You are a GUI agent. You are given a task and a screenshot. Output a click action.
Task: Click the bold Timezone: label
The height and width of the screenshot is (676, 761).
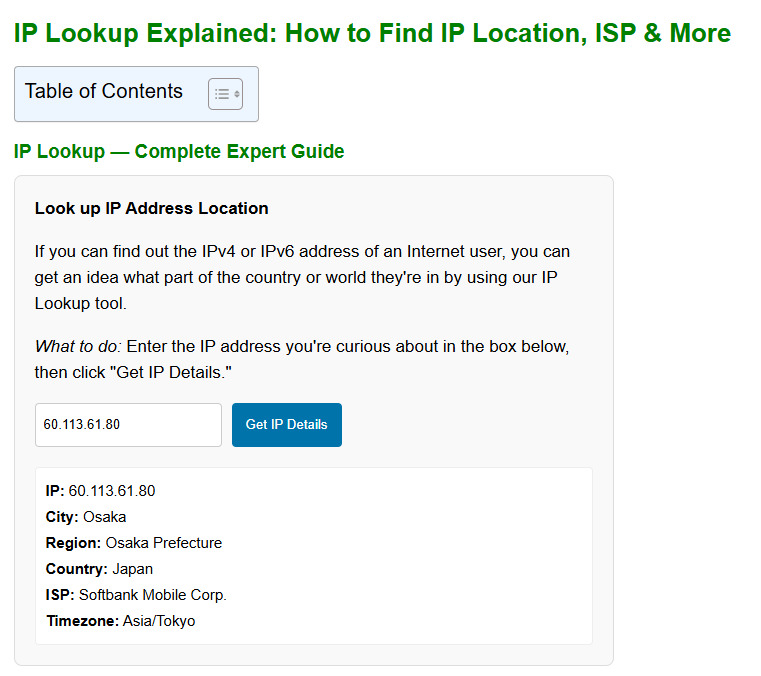click(x=82, y=621)
